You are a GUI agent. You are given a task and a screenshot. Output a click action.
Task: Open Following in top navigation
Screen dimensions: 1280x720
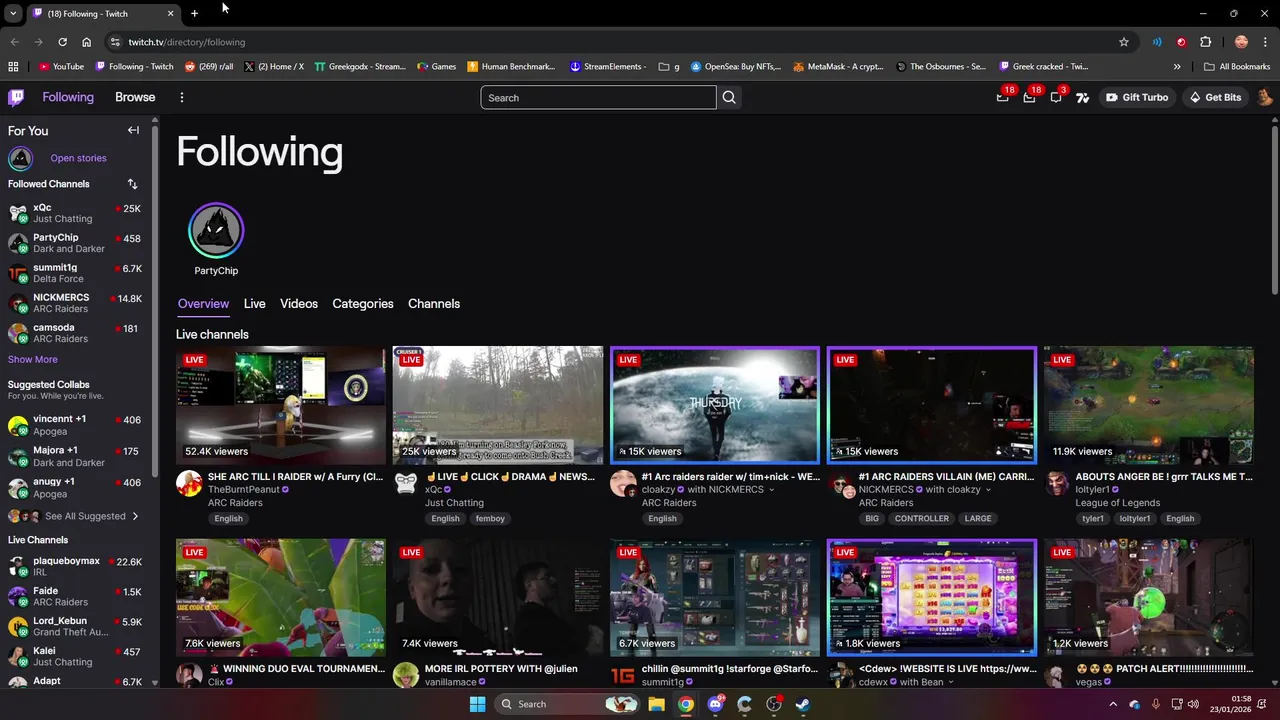[x=68, y=97]
